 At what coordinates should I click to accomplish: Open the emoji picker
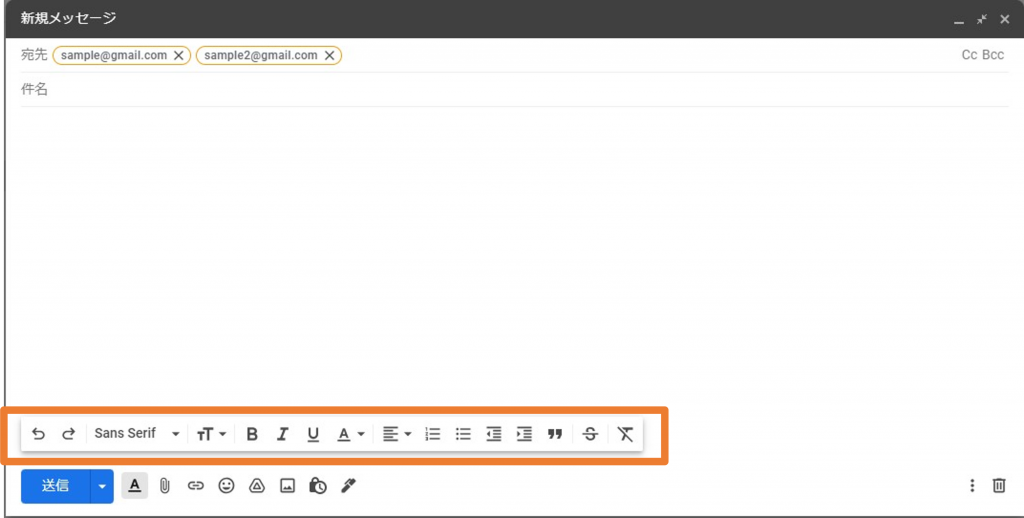tap(226, 485)
